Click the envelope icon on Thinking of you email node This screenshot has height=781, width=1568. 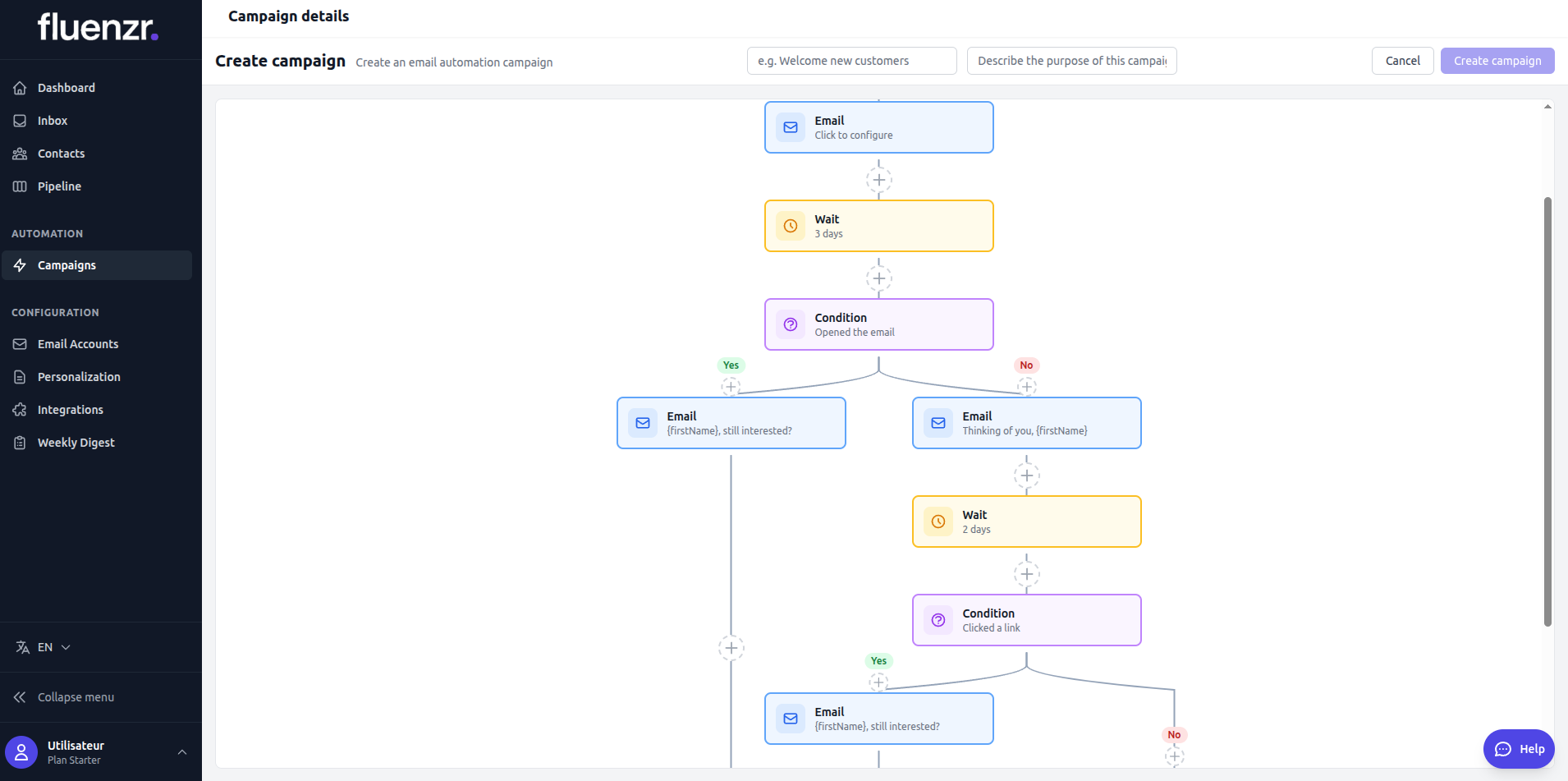938,423
